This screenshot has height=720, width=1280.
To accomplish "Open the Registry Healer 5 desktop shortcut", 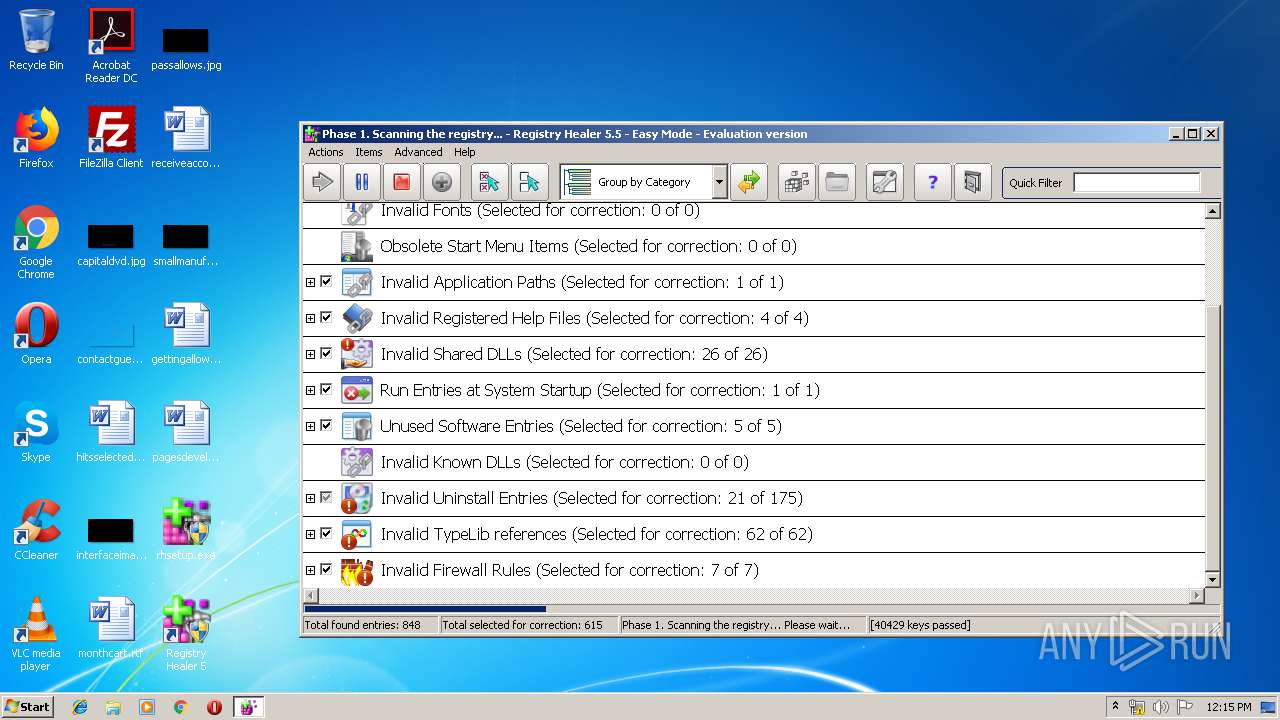I will [x=186, y=634].
